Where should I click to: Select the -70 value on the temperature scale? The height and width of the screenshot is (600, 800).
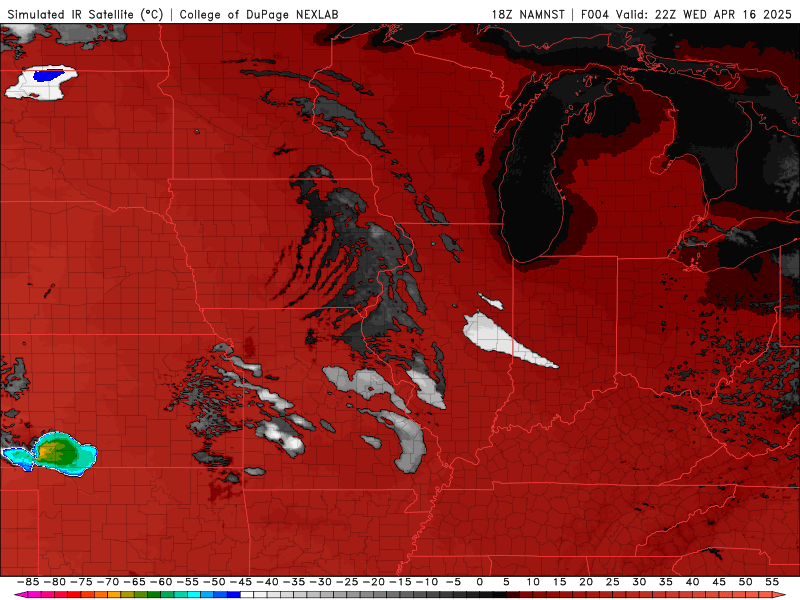click(108, 582)
